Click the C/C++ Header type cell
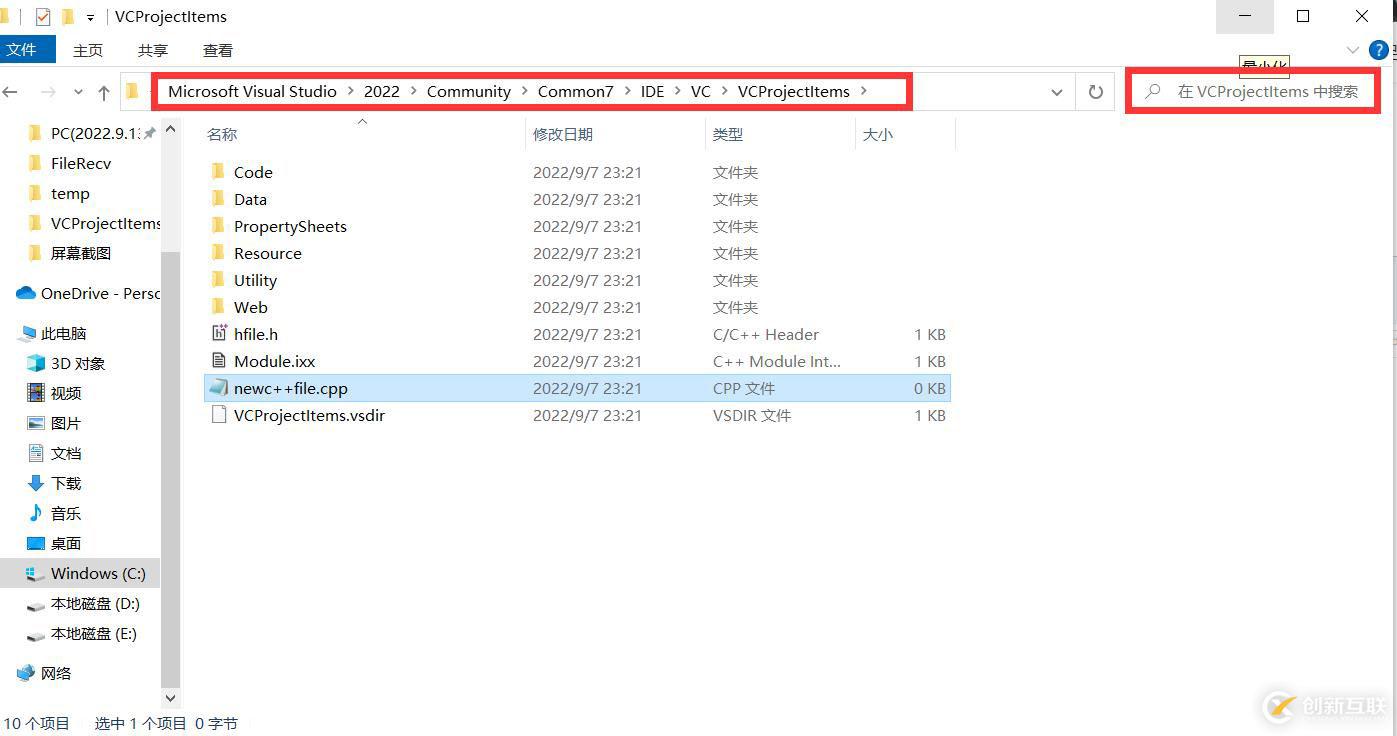 click(766, 334)
